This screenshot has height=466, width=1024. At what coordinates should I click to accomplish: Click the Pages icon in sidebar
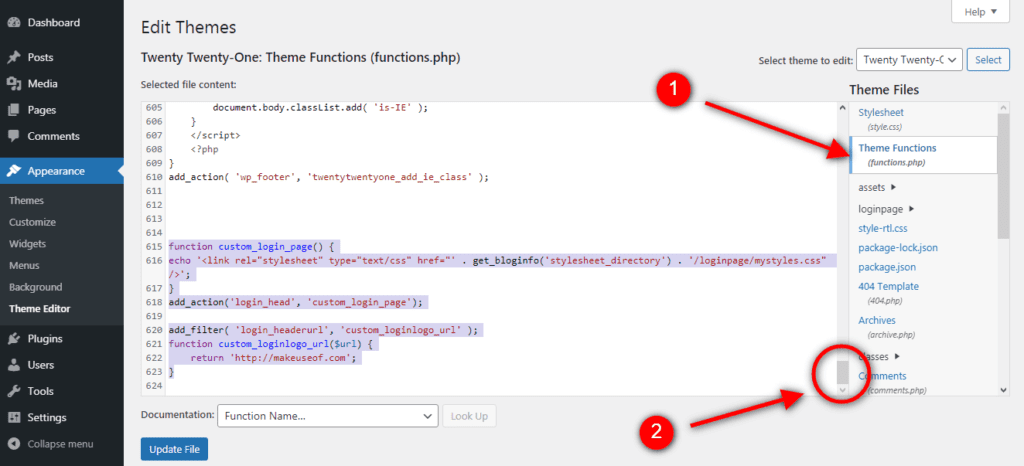tap(14, 110)
